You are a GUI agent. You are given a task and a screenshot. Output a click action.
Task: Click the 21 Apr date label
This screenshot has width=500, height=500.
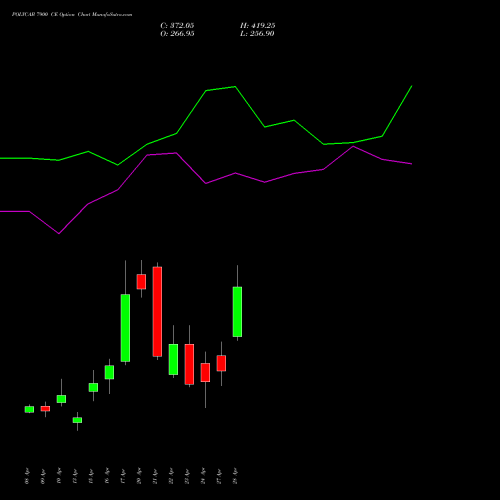(x=155, y=476)
